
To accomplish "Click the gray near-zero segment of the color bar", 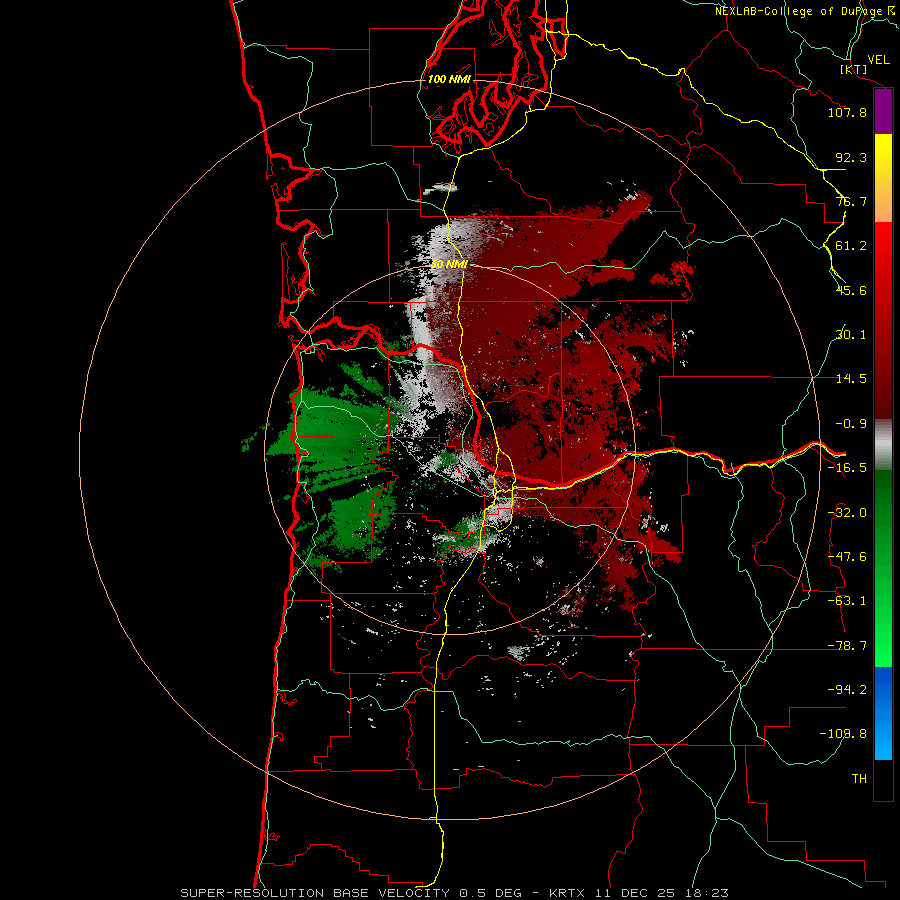I will pos(883,445).
